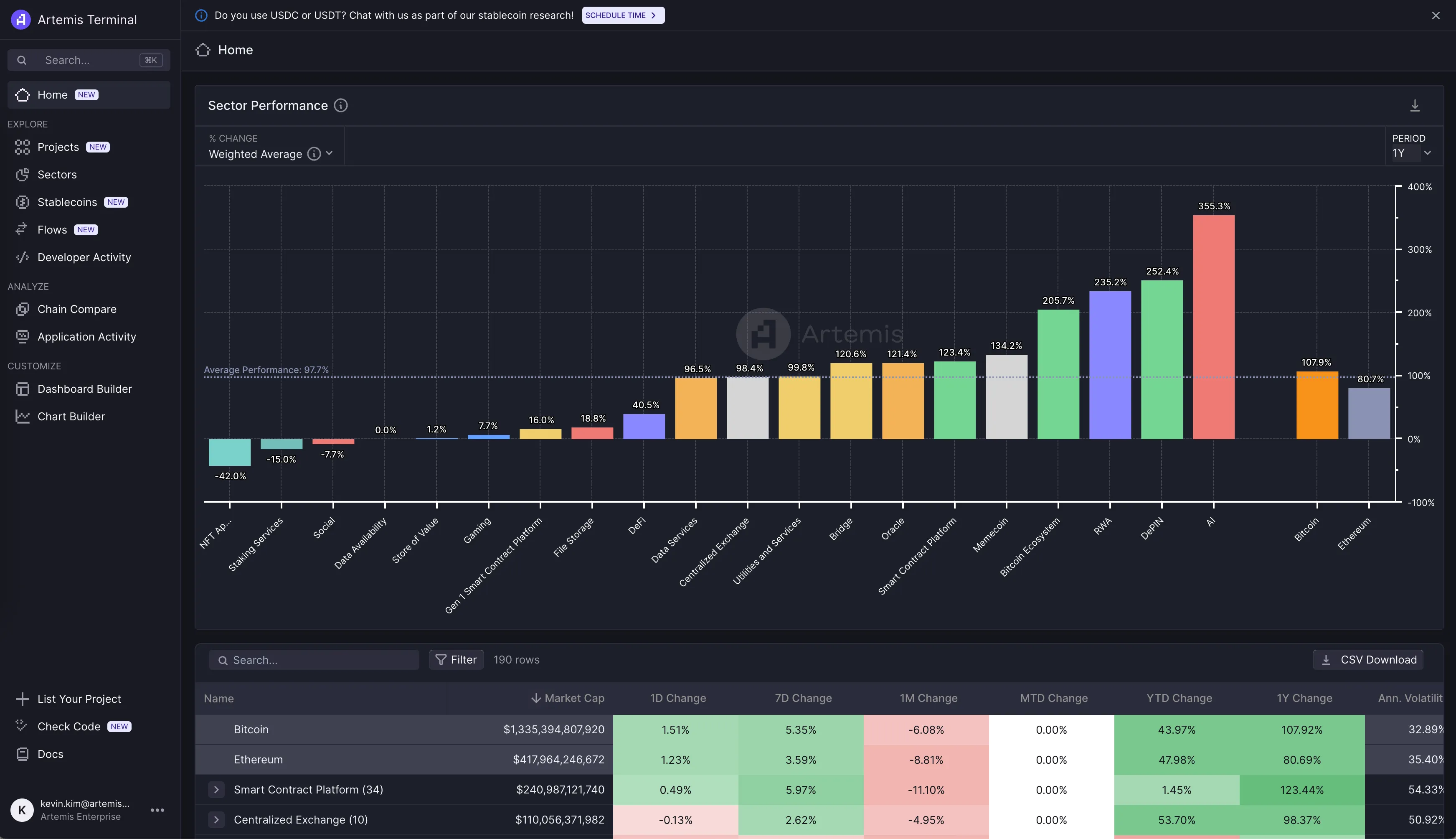Click the green DePIN bar
The height and width of the screenshot is (839, 1456).
1162,360
